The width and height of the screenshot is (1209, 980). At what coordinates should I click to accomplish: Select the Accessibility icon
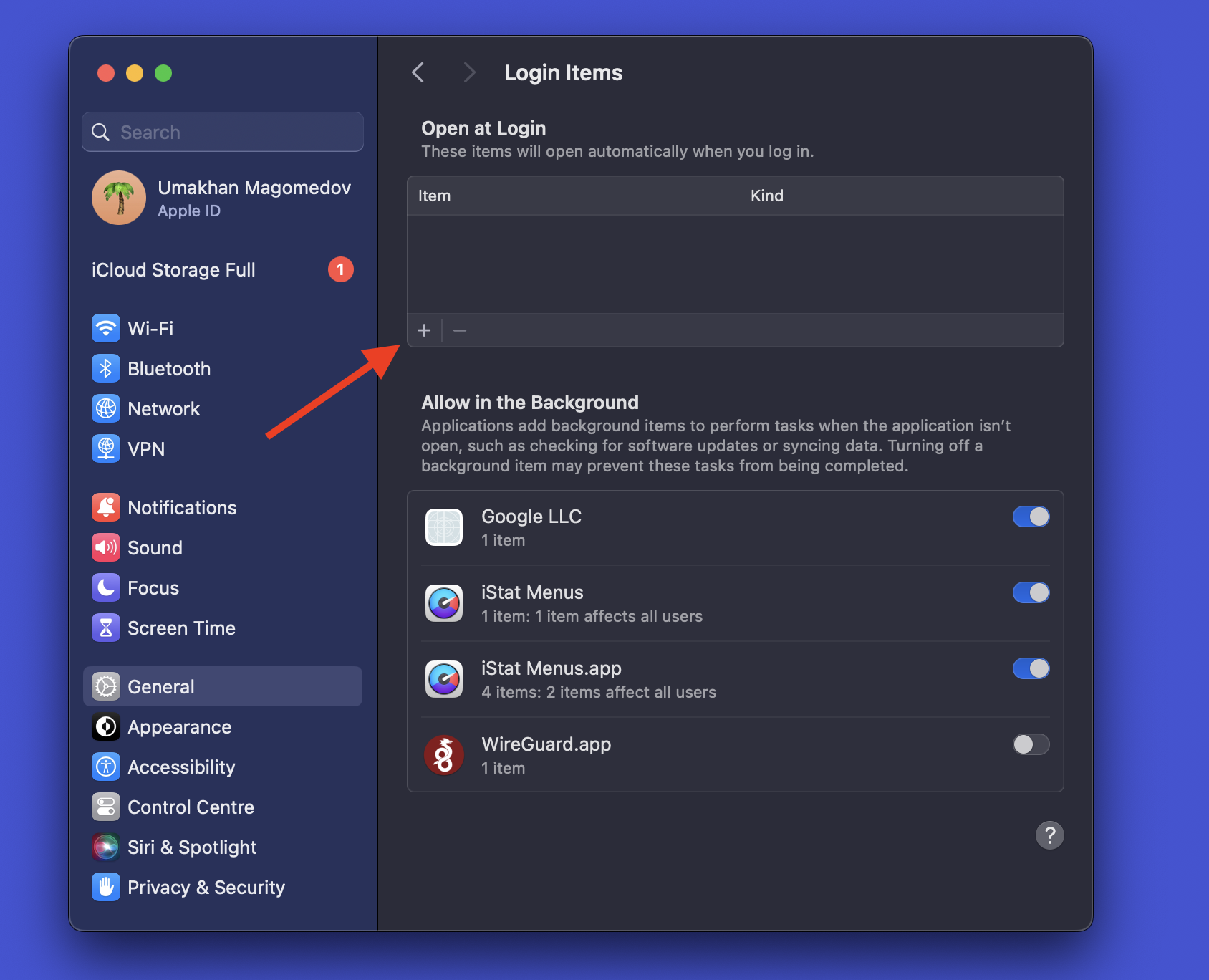click(106, 767)
